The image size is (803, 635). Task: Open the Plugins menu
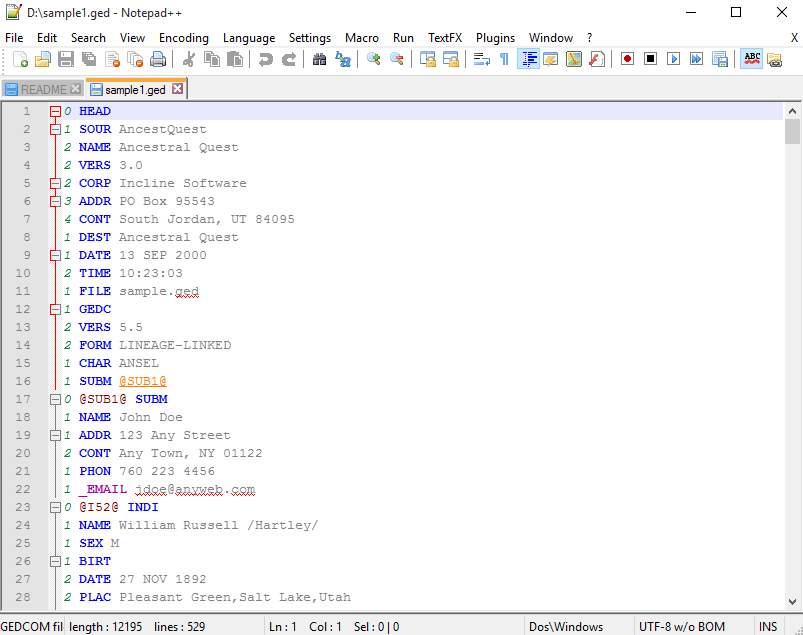click(495, 38)
